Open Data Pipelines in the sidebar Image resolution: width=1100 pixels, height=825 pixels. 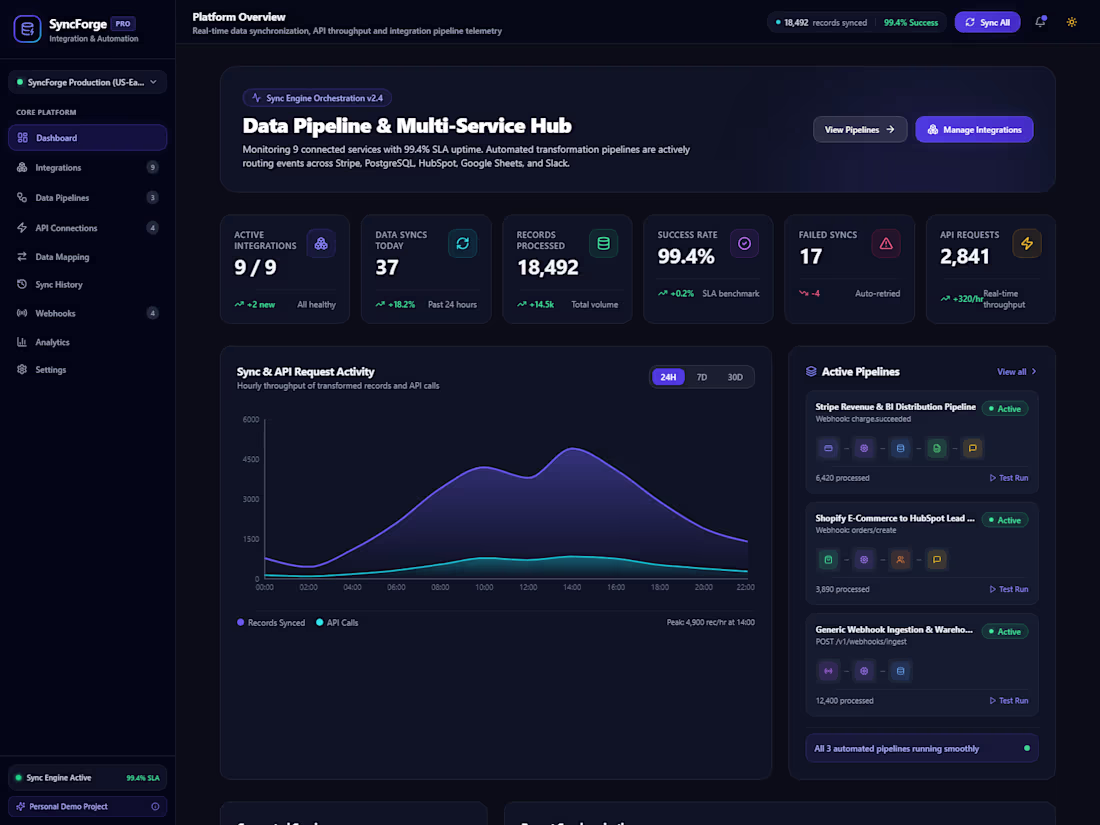click(x=88, y=198)
